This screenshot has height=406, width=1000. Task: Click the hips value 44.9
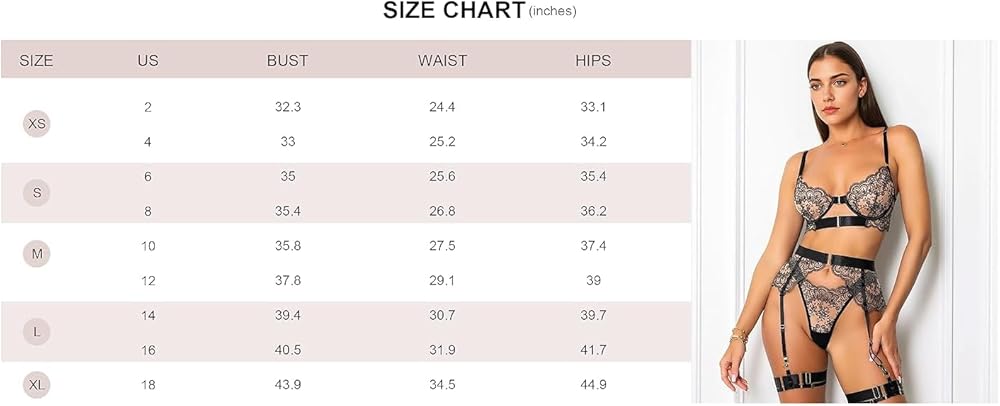pos(593,385)
